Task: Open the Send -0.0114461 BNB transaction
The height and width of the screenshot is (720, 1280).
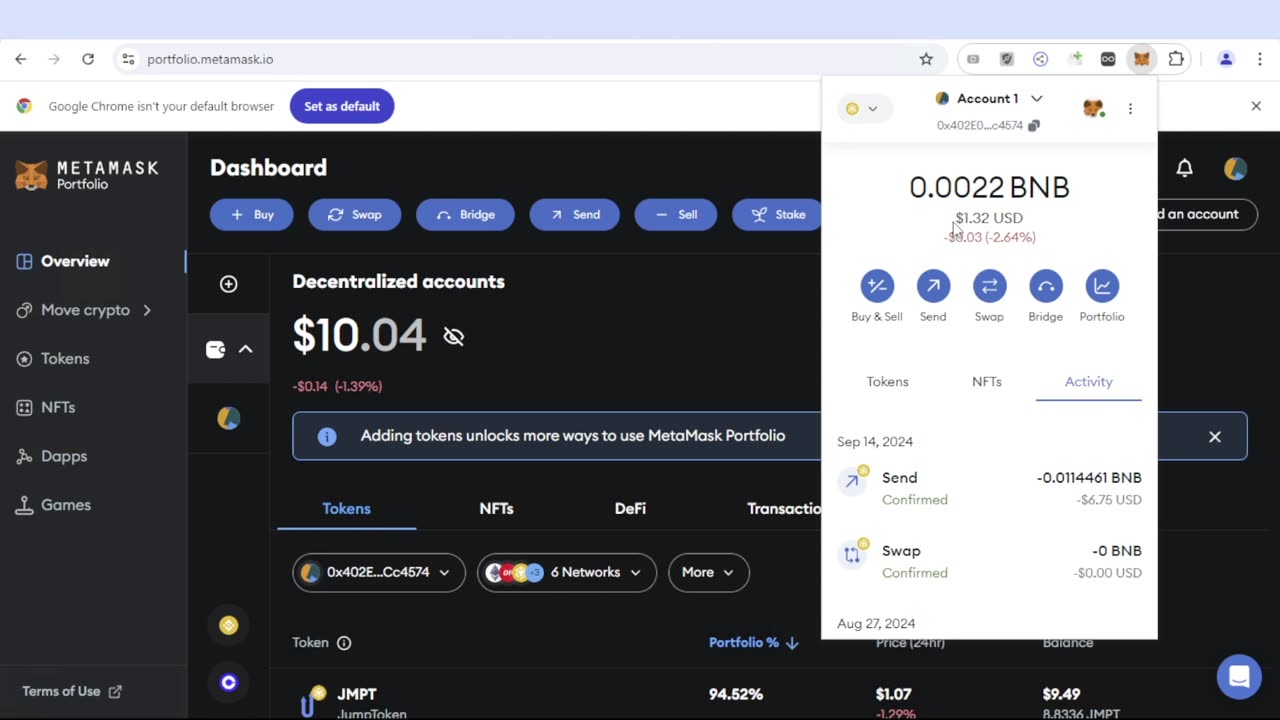Action: tap(989, 488)
